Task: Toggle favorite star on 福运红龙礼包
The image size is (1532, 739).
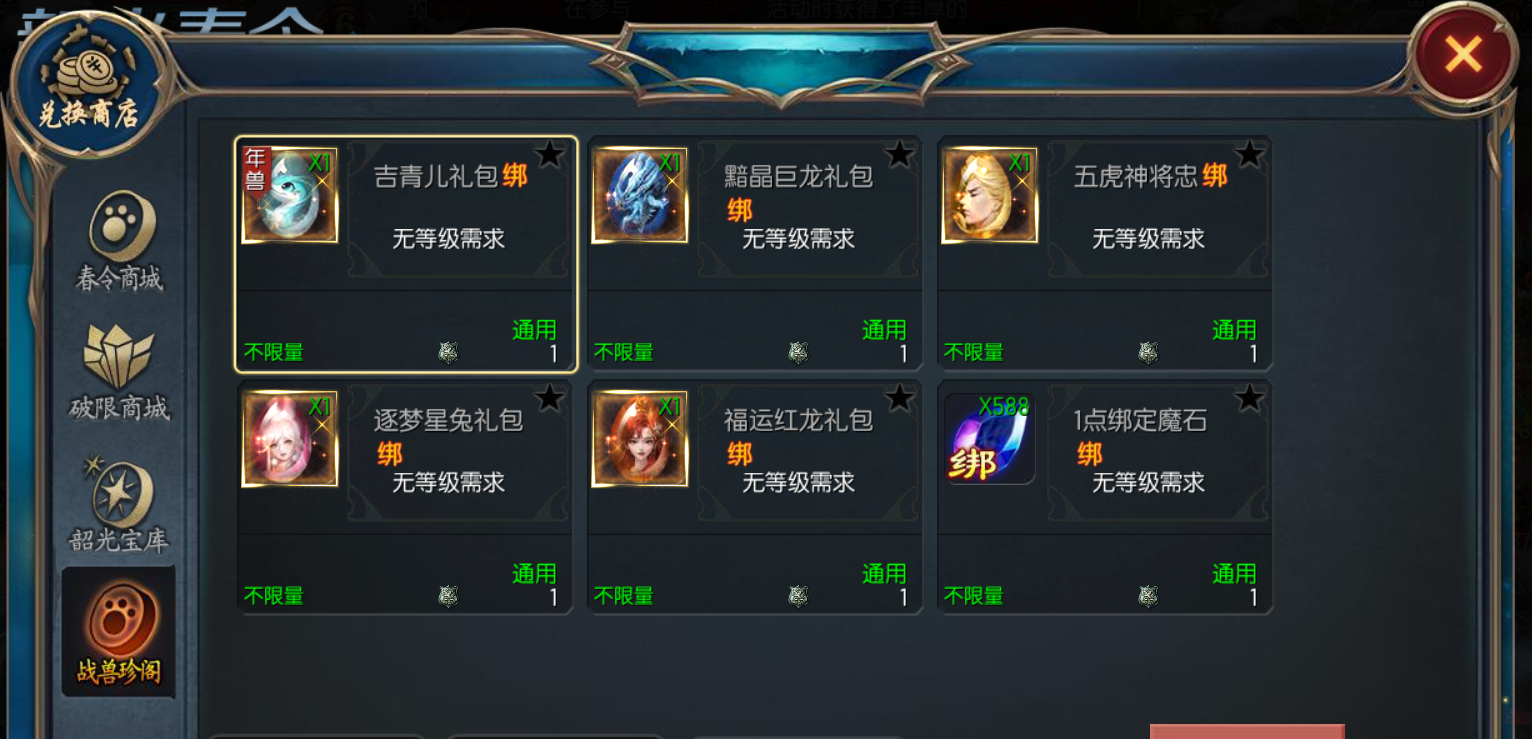Action: click(899, 398)
